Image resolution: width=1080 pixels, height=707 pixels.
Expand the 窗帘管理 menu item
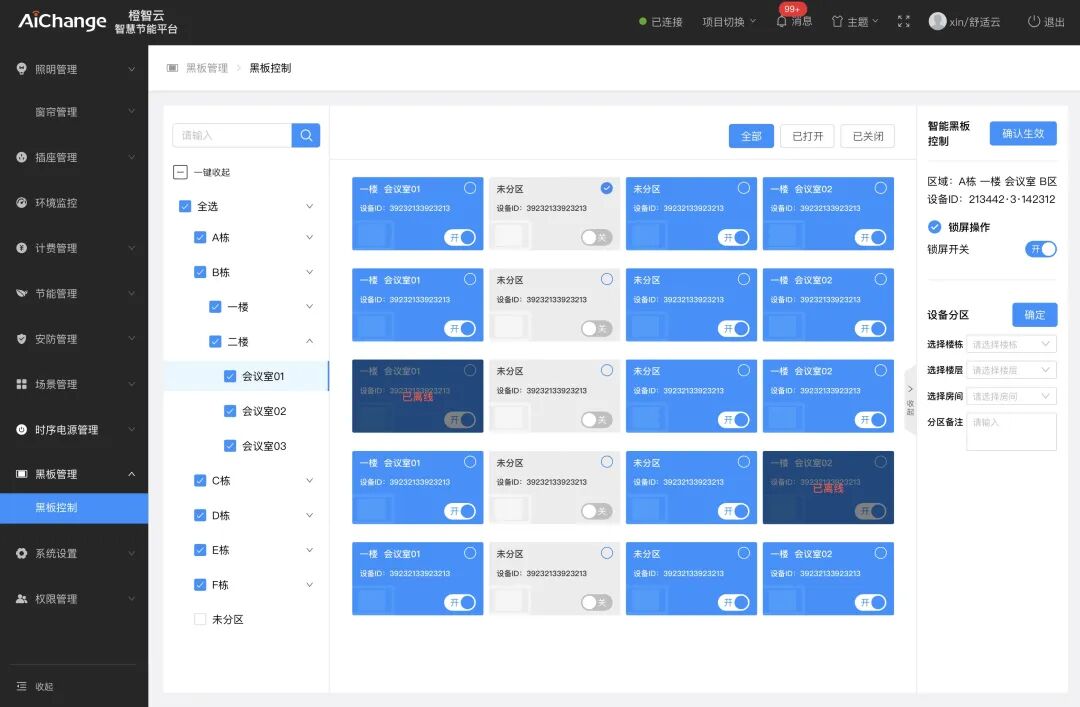point(74,112)
